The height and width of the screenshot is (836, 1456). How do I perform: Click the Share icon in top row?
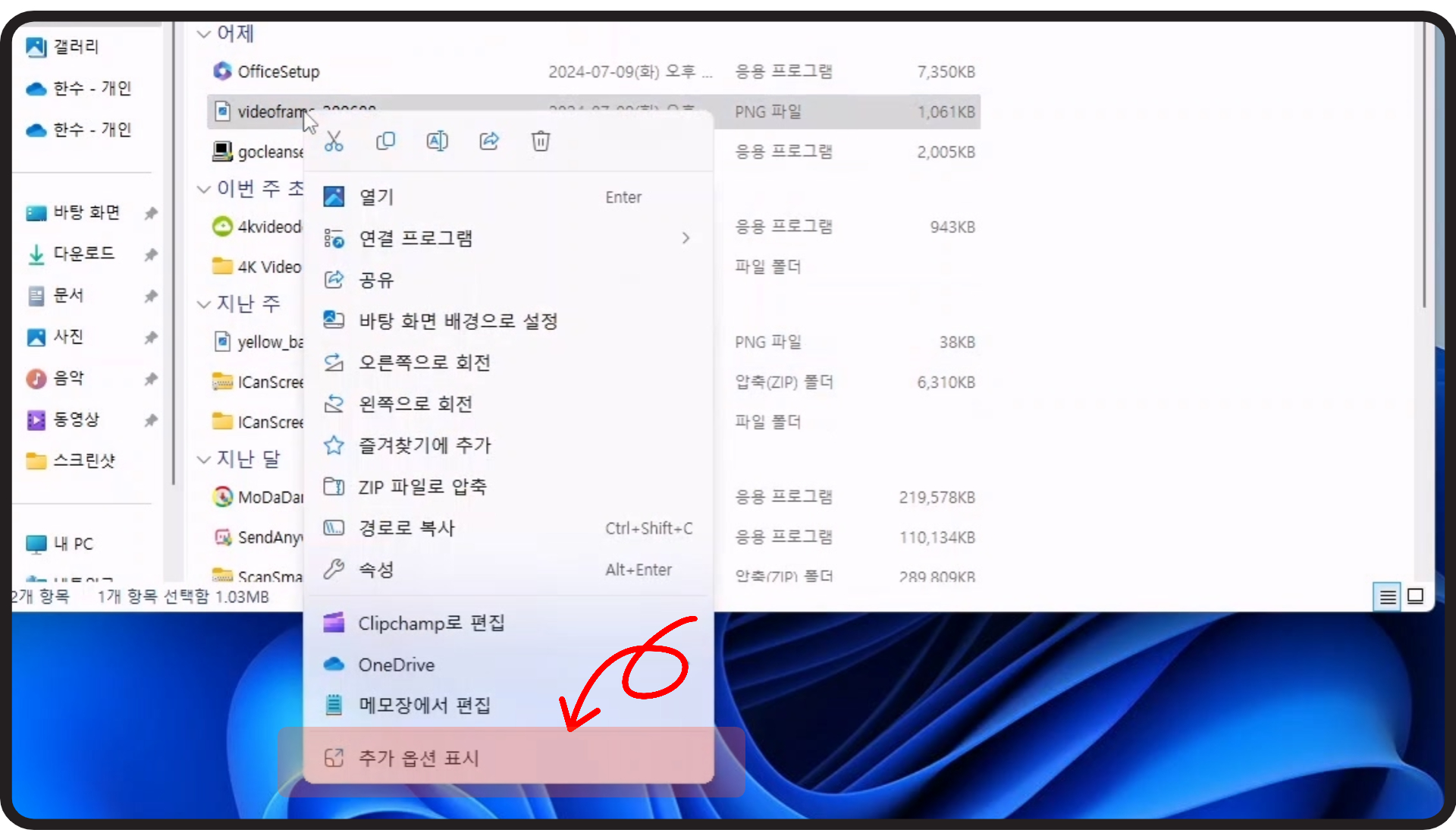pyautogui.click(x=489, y=141)
